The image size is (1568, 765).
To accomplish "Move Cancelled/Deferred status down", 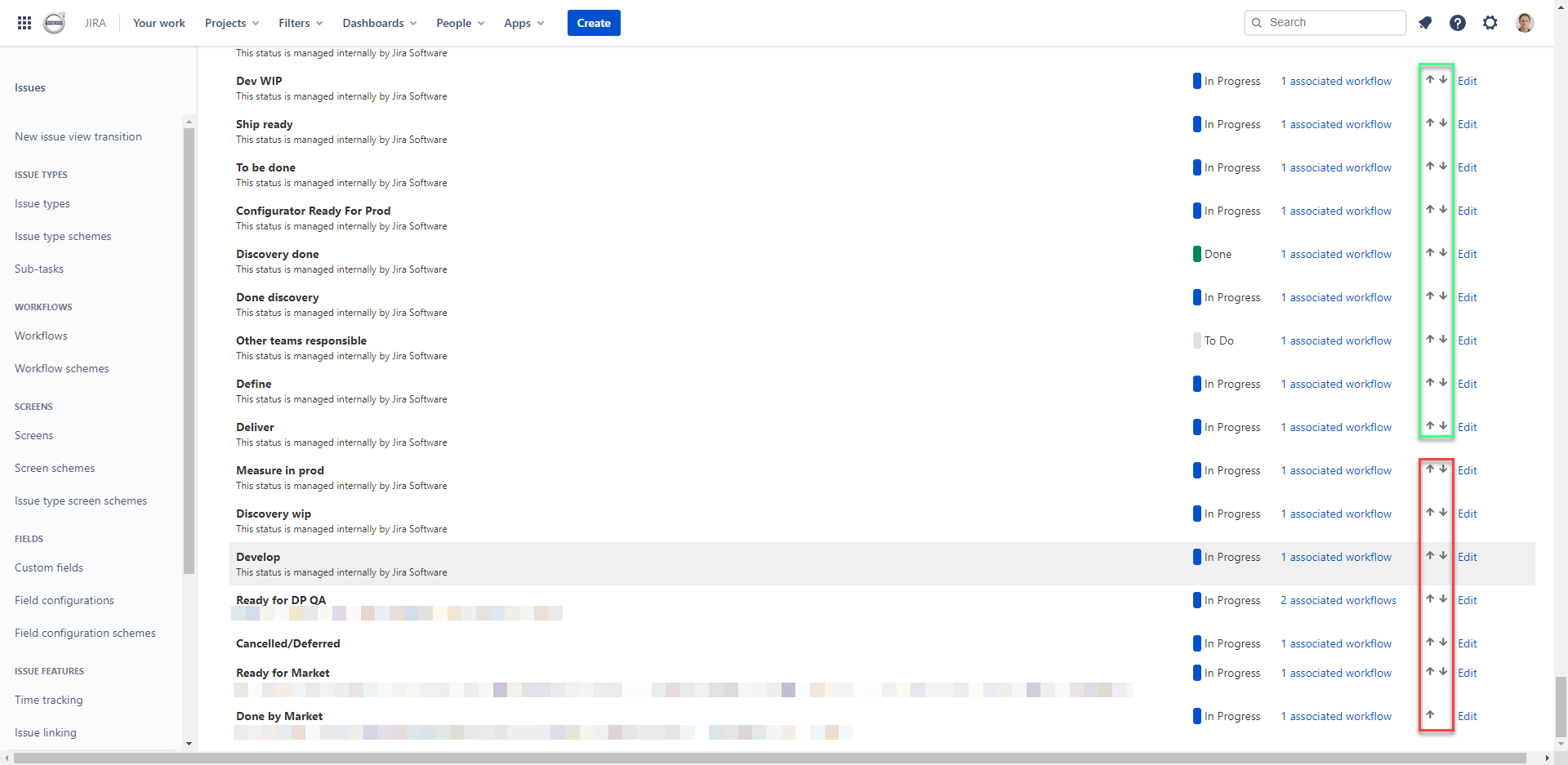I will 1443,643.
